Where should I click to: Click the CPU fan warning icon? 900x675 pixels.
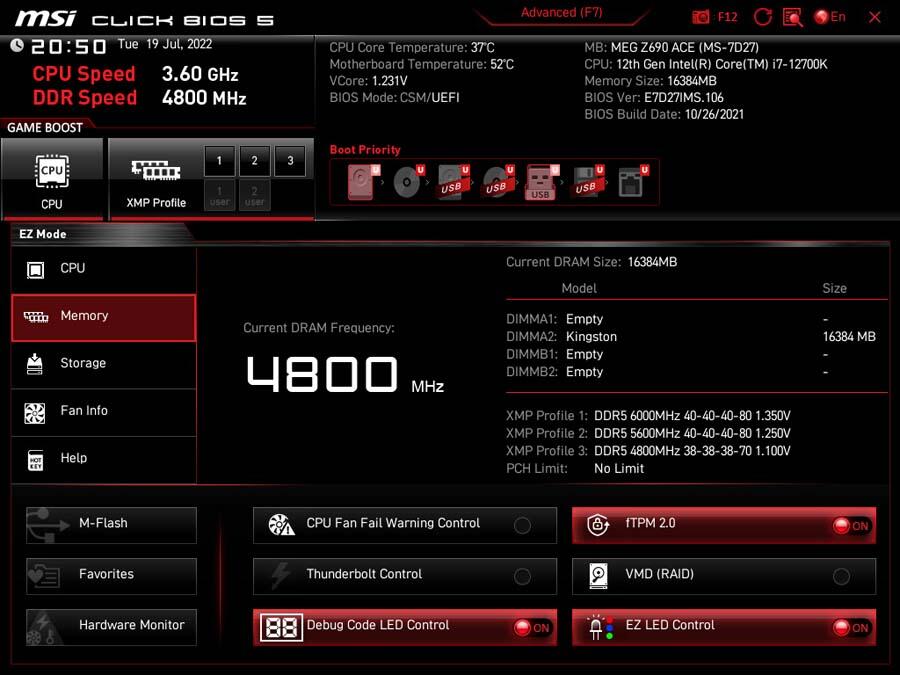[281, 525]
